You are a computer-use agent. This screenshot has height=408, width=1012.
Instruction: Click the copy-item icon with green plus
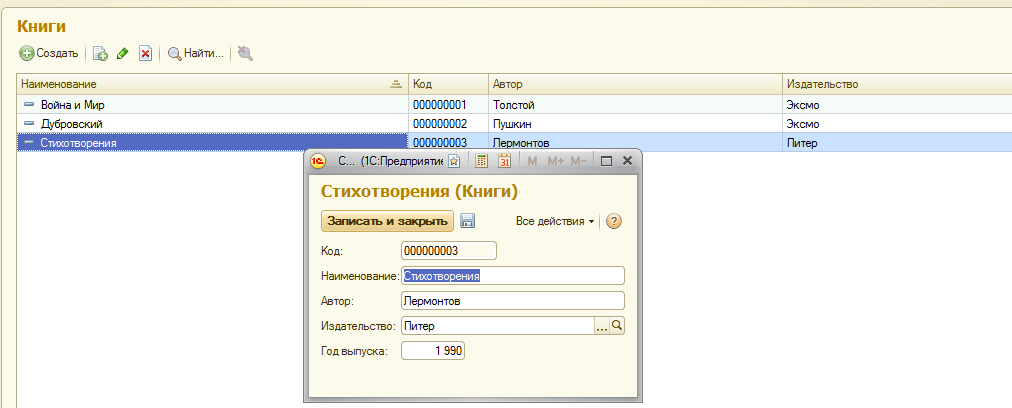coord(100,53)
